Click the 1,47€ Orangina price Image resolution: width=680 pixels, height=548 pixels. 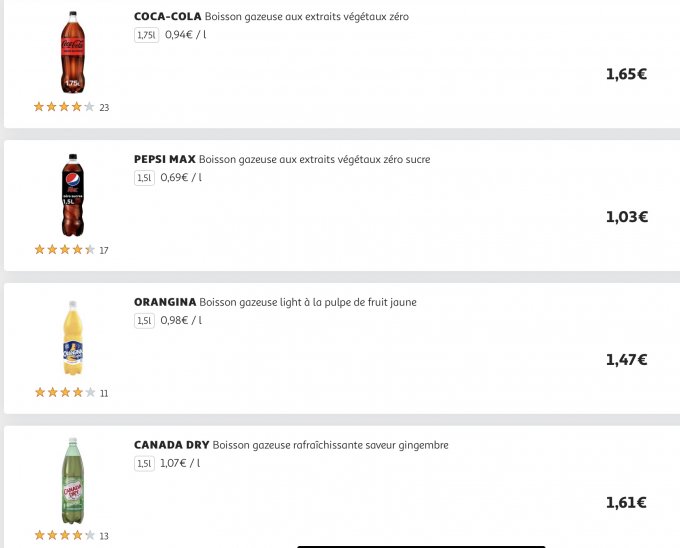(626, 360)
